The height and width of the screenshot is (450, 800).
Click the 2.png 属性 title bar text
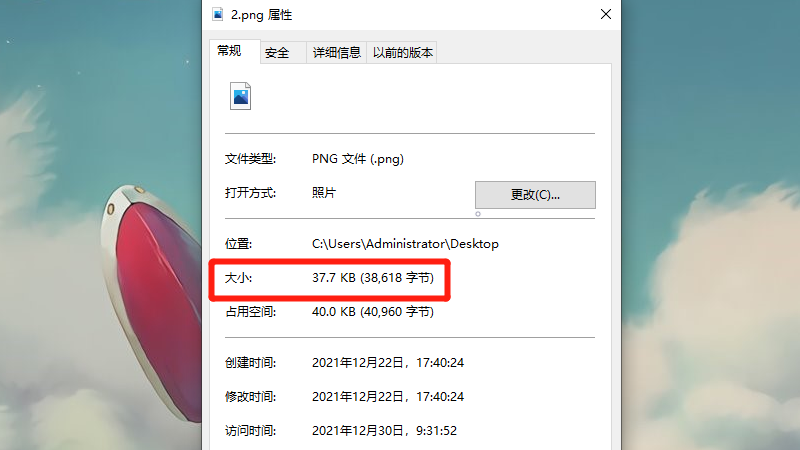(261, 15)
